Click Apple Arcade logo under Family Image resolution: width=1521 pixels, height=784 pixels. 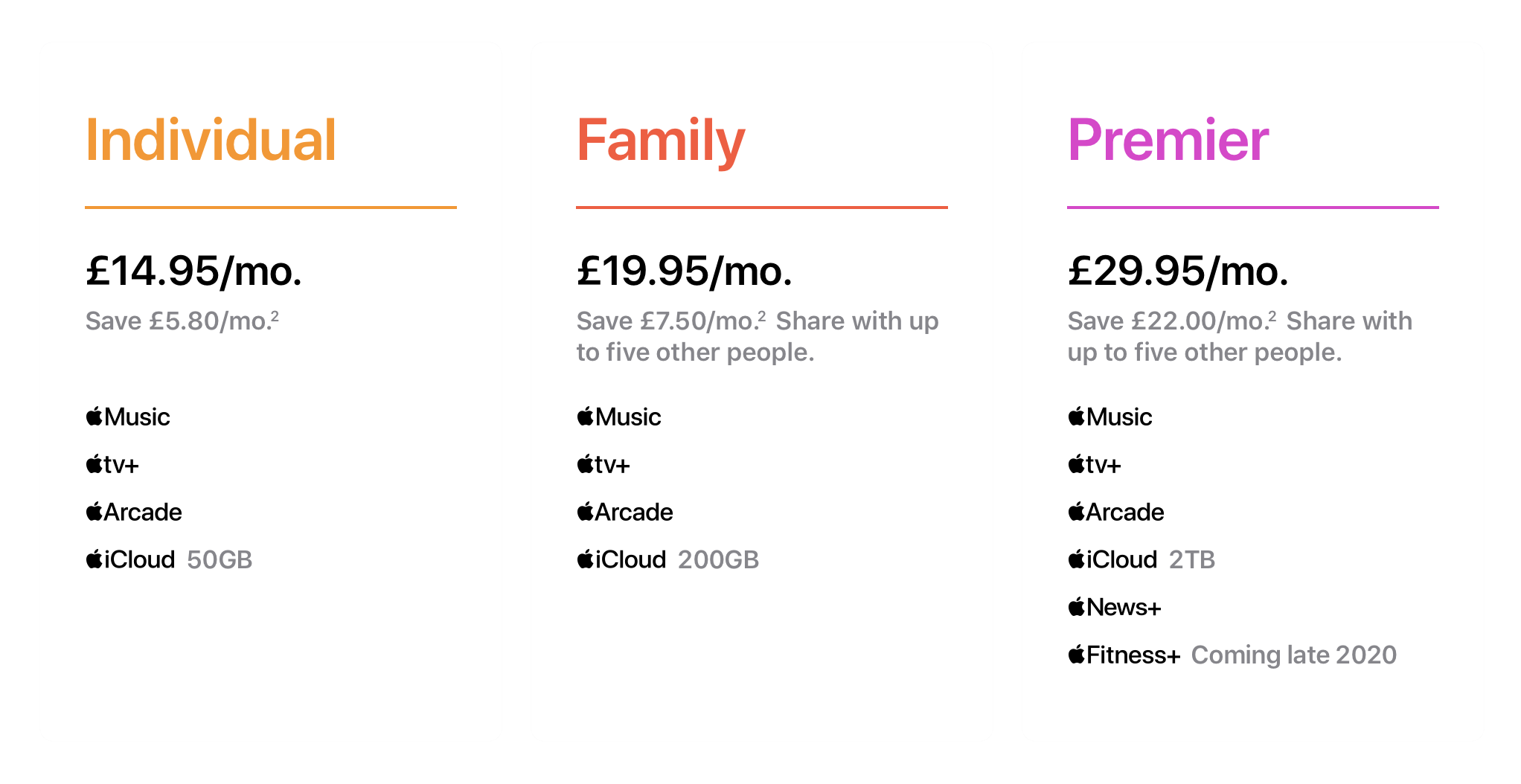(x=625, y=512)
